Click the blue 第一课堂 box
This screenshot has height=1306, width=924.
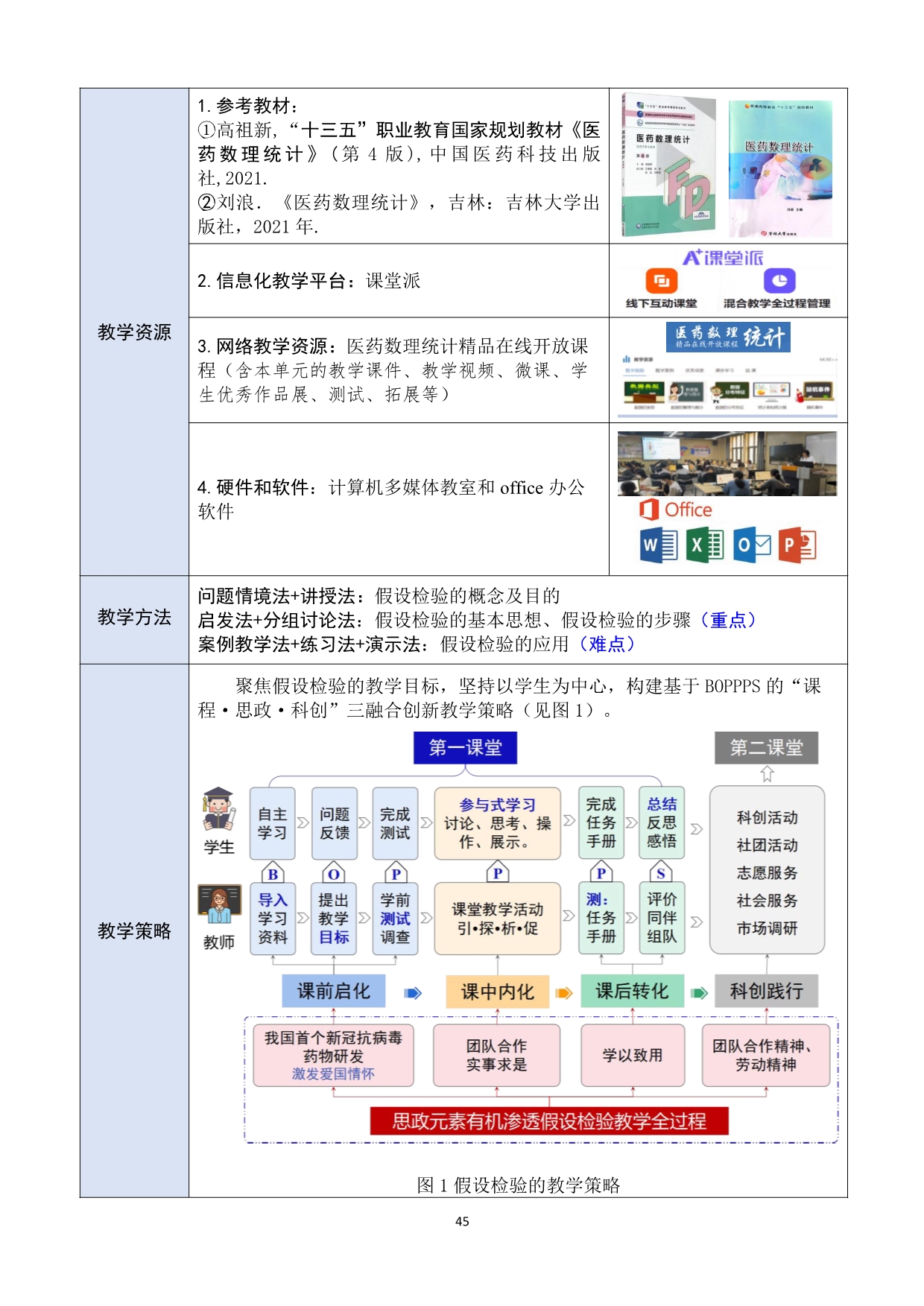coord(465,747)
